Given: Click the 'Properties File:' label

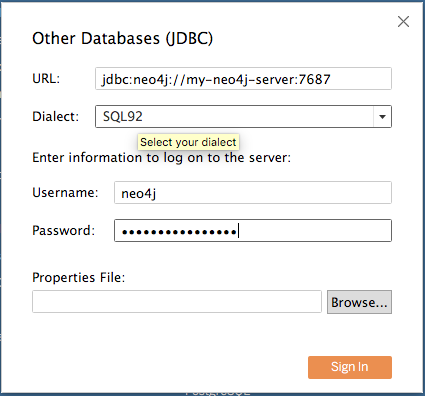Looking at the screenshot, I should point(79,277).
